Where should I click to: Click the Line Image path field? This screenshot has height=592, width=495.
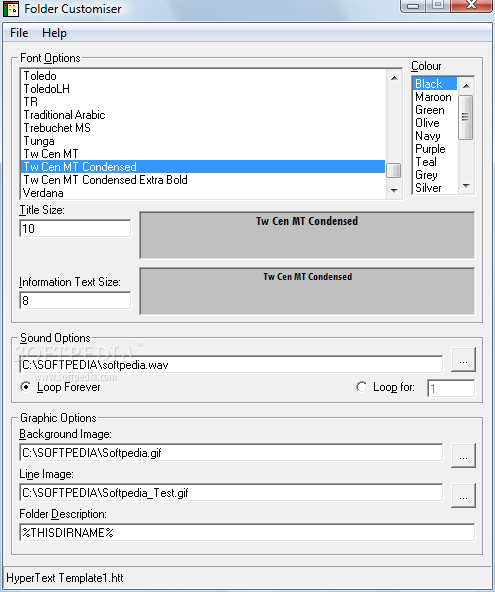(x=231, y=493)
